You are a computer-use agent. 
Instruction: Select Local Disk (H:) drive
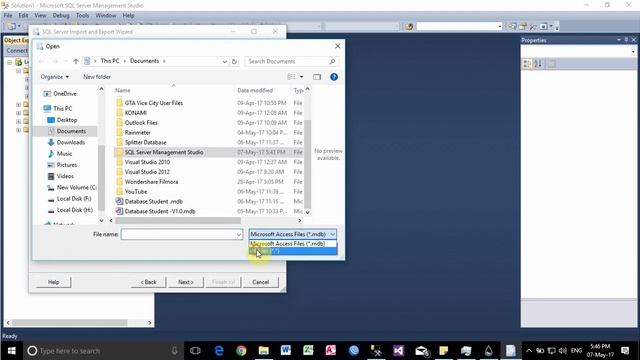[x=74, y=210]
